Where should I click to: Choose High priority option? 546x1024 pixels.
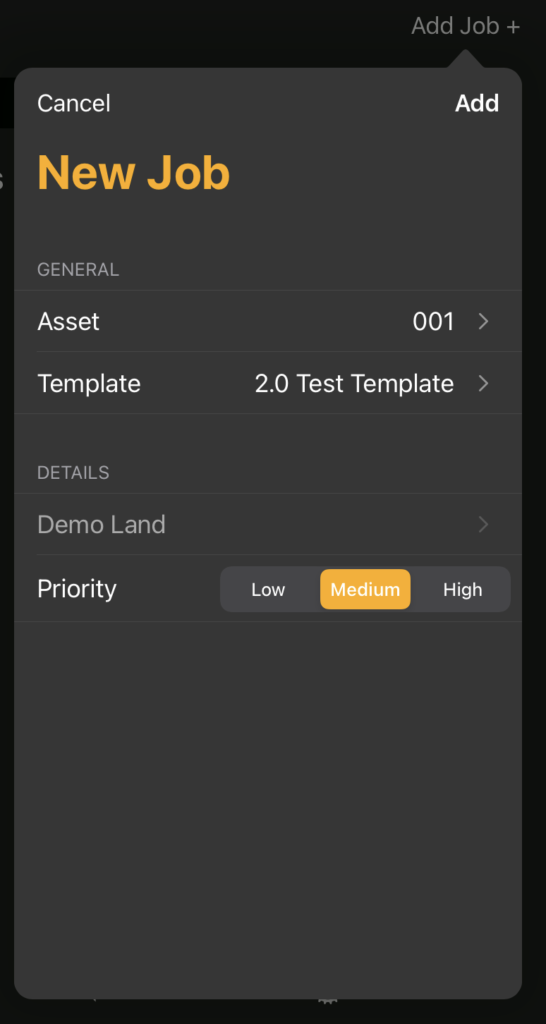(x=462, y=590)
